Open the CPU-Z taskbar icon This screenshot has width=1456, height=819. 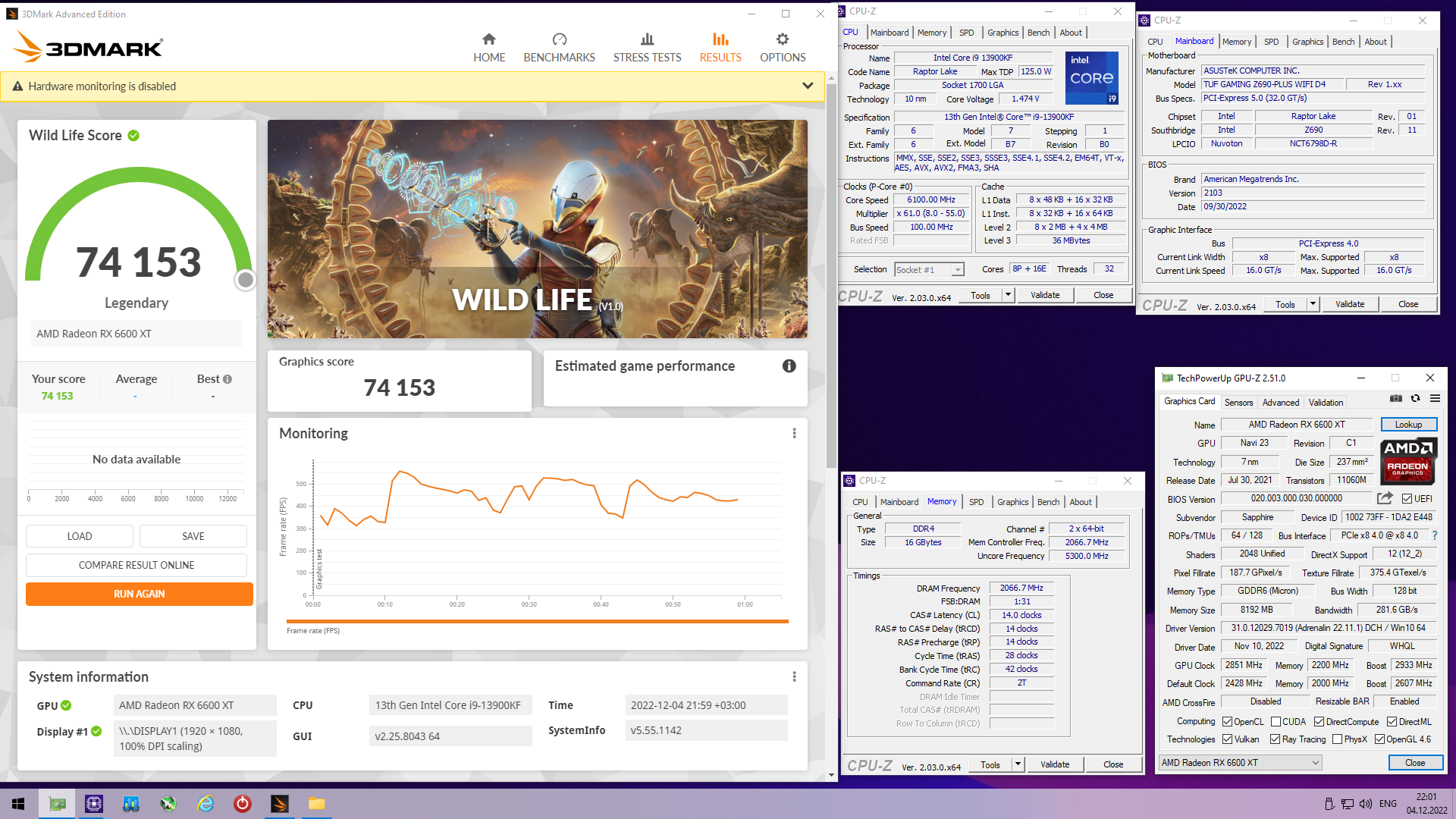[94, 804]
